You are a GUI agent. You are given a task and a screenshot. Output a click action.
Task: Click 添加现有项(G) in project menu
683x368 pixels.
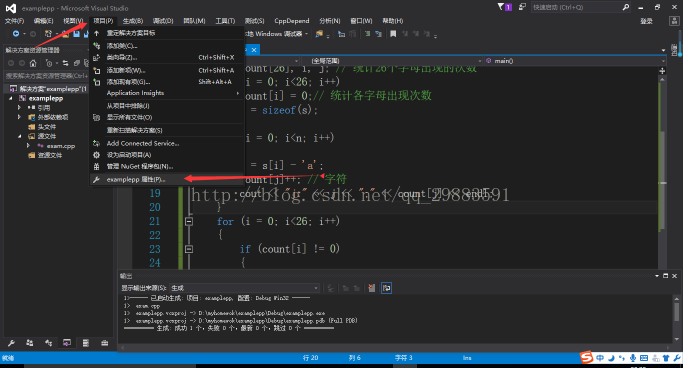[167, 82]
